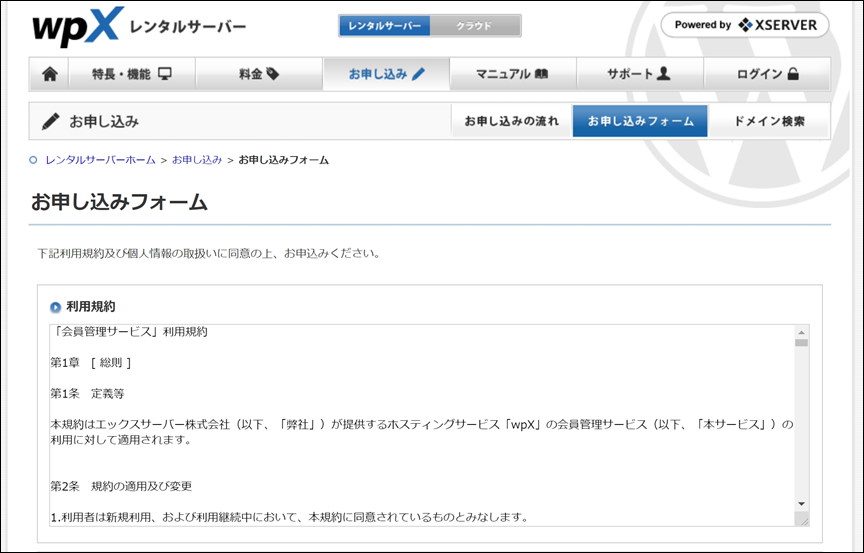Click the 第1章 [ 総則 ] line
This screenshot has height=553, width=864.
(x=91, y=363)
